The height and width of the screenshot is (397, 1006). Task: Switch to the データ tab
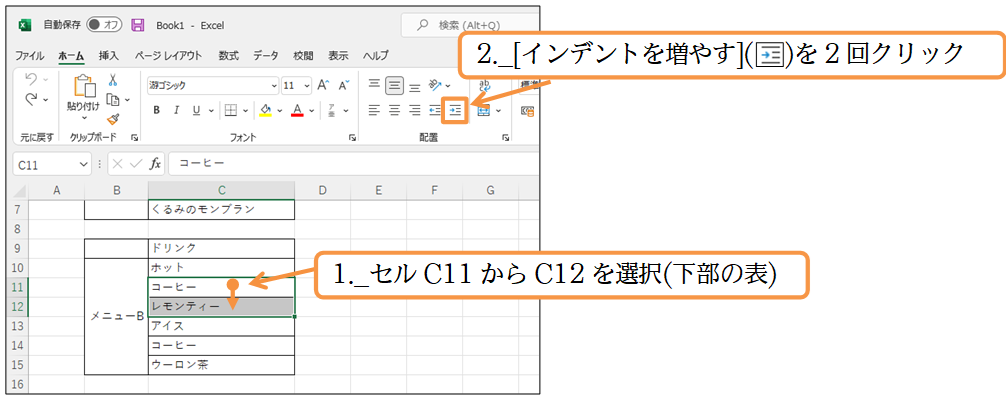(x=266, y=55)
